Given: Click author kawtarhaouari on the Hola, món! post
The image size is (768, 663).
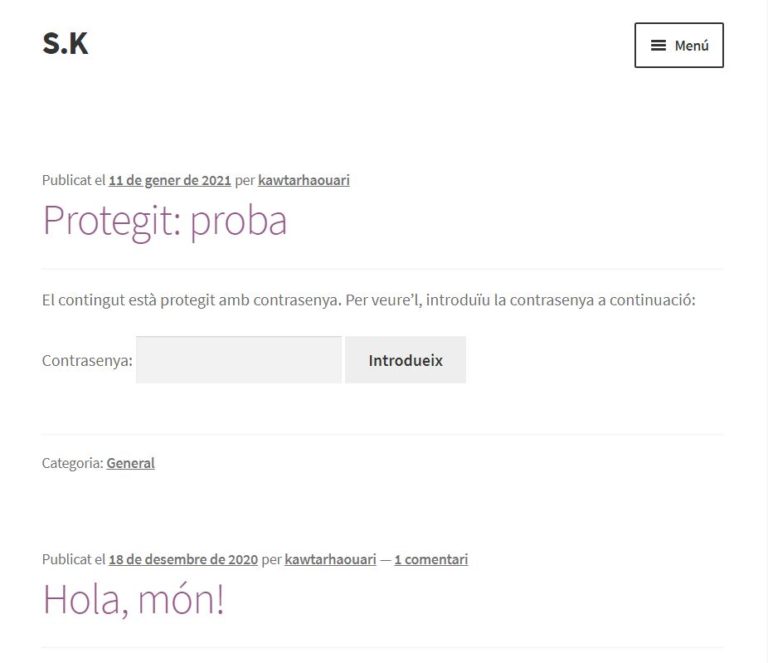Looking at the screenshot, I should (330, 560).
